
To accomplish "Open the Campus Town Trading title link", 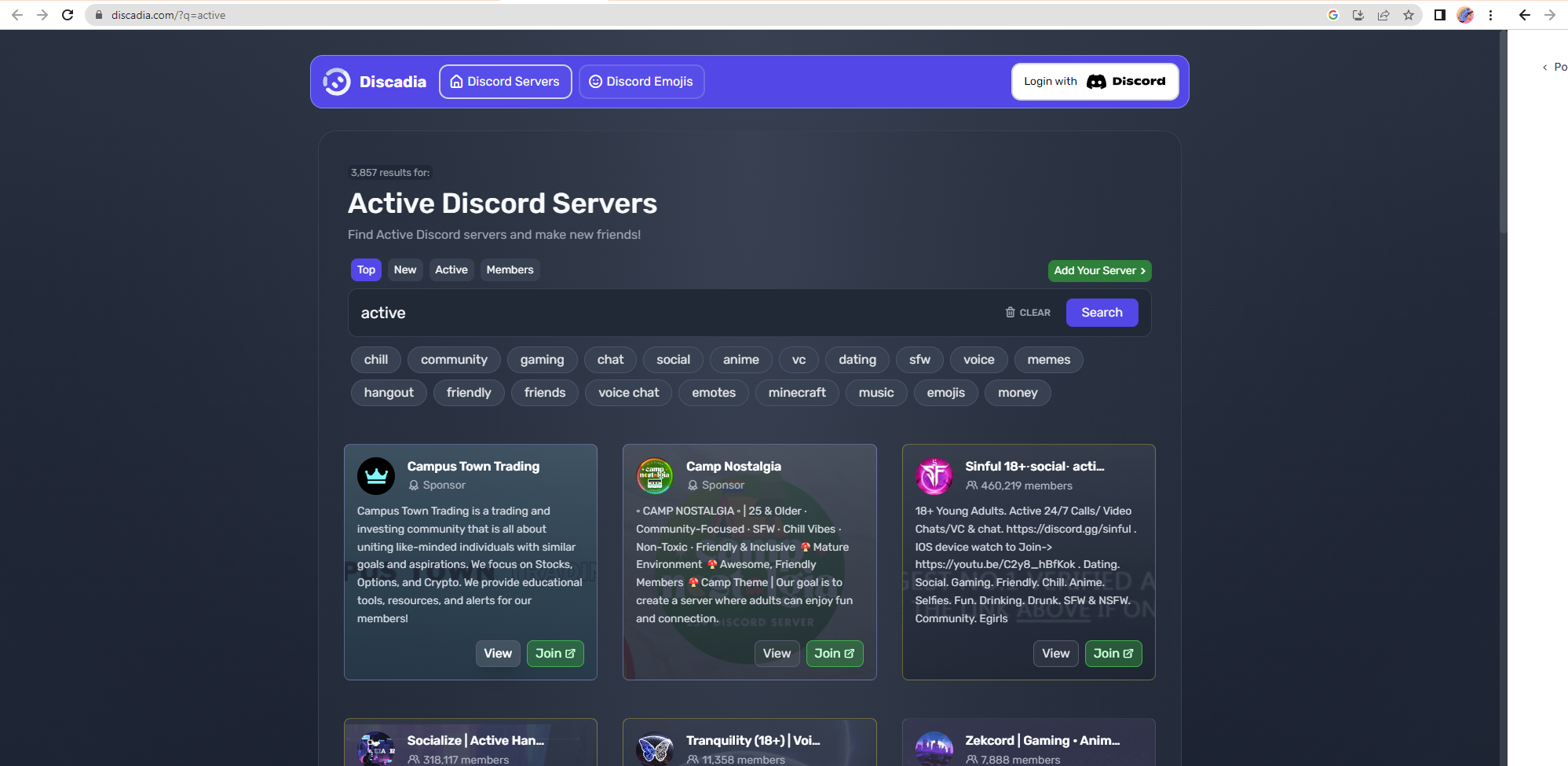I will point(473,466).
